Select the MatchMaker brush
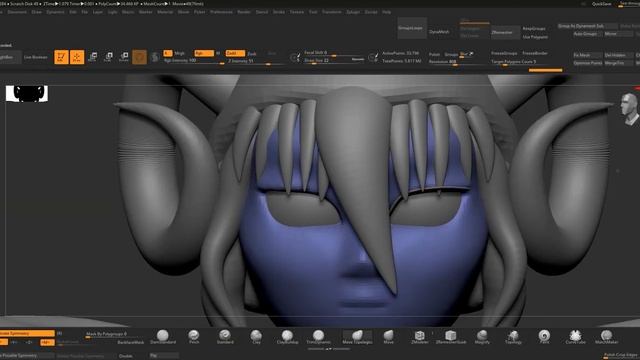 click(607, 337)
